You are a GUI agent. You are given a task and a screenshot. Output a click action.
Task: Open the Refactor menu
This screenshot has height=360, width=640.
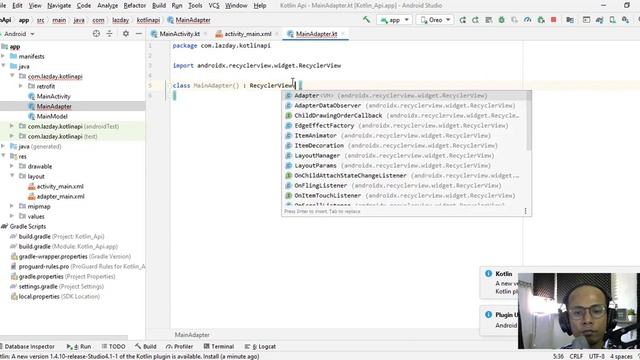pyautogui.click(x=135, y=6)
